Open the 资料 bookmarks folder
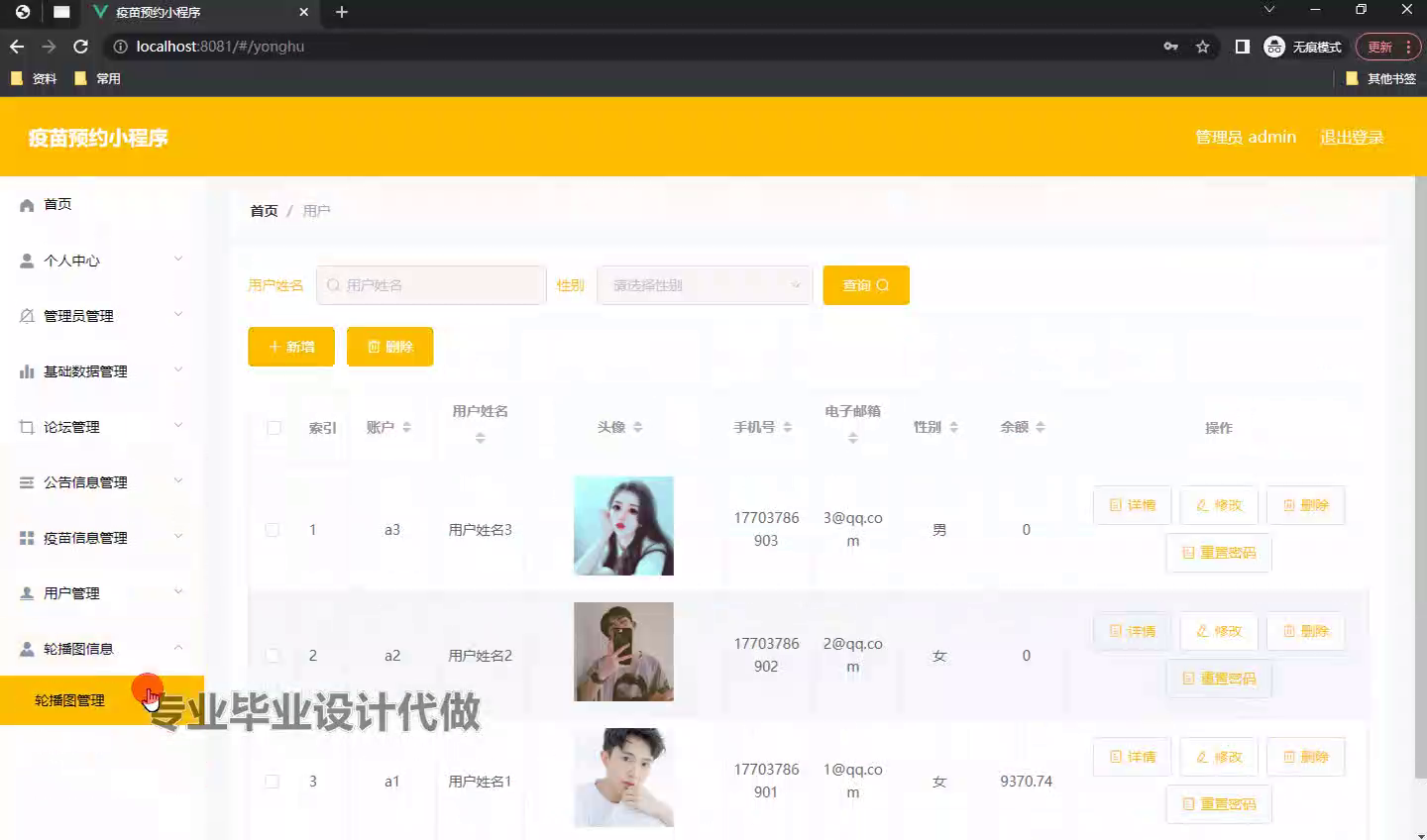 coord(33,78)
